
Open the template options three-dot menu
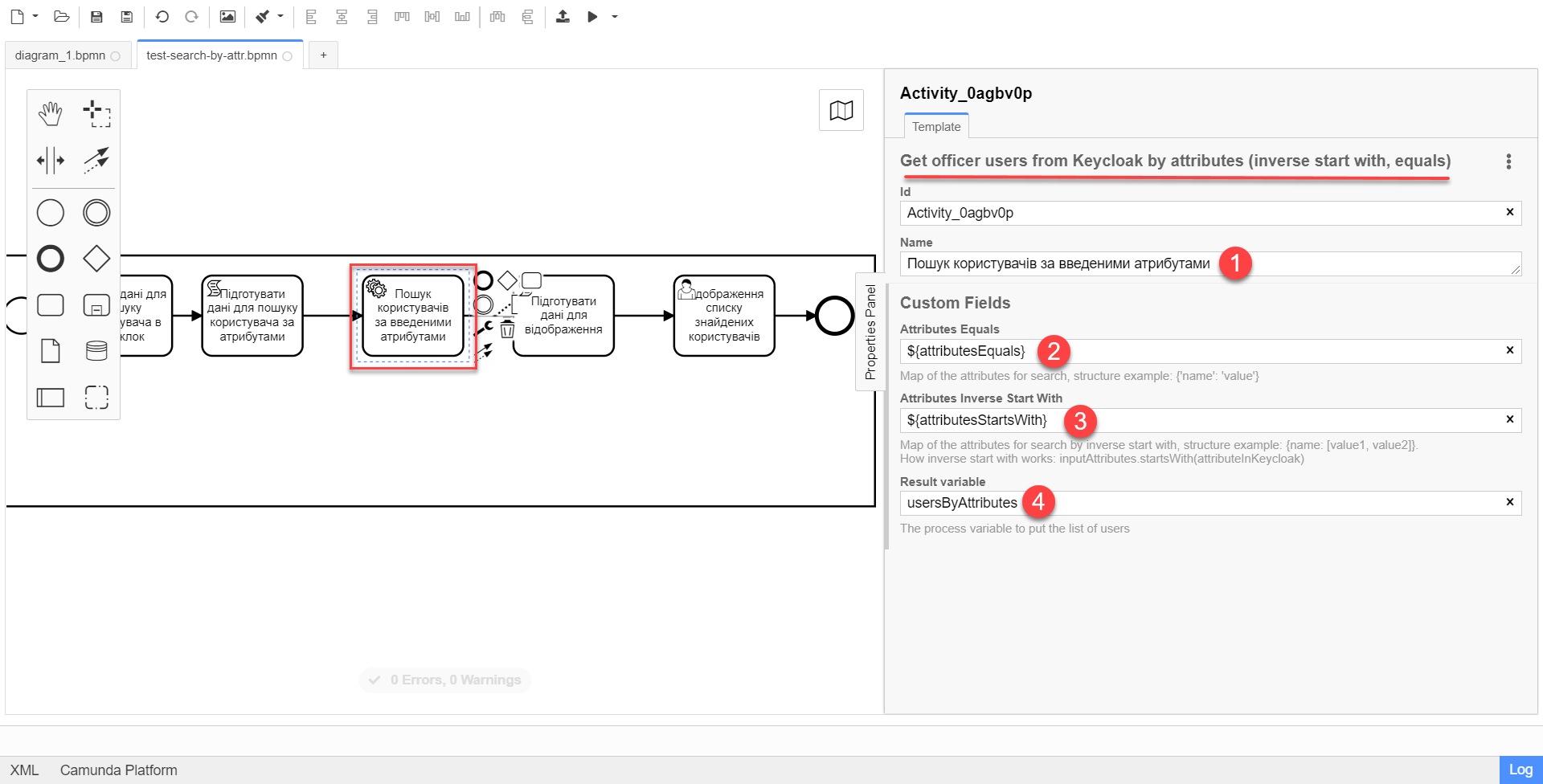[1508, 161]
